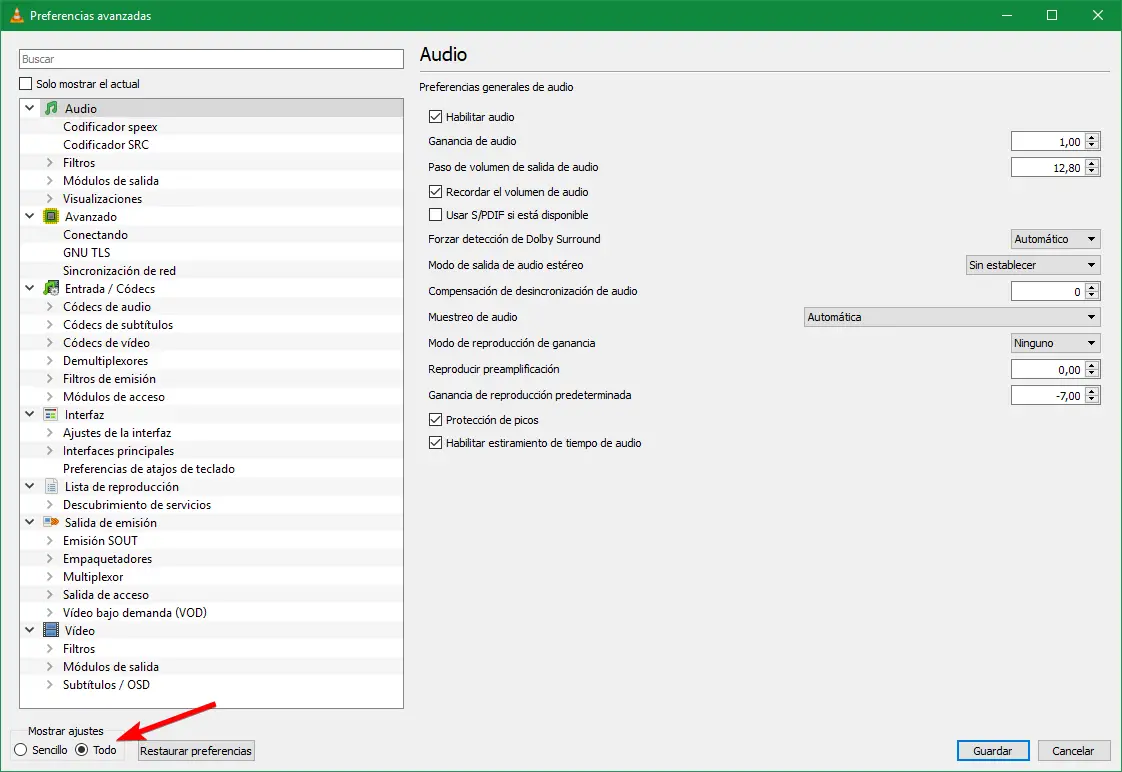Select the Todo radio button

coord(82,750)
